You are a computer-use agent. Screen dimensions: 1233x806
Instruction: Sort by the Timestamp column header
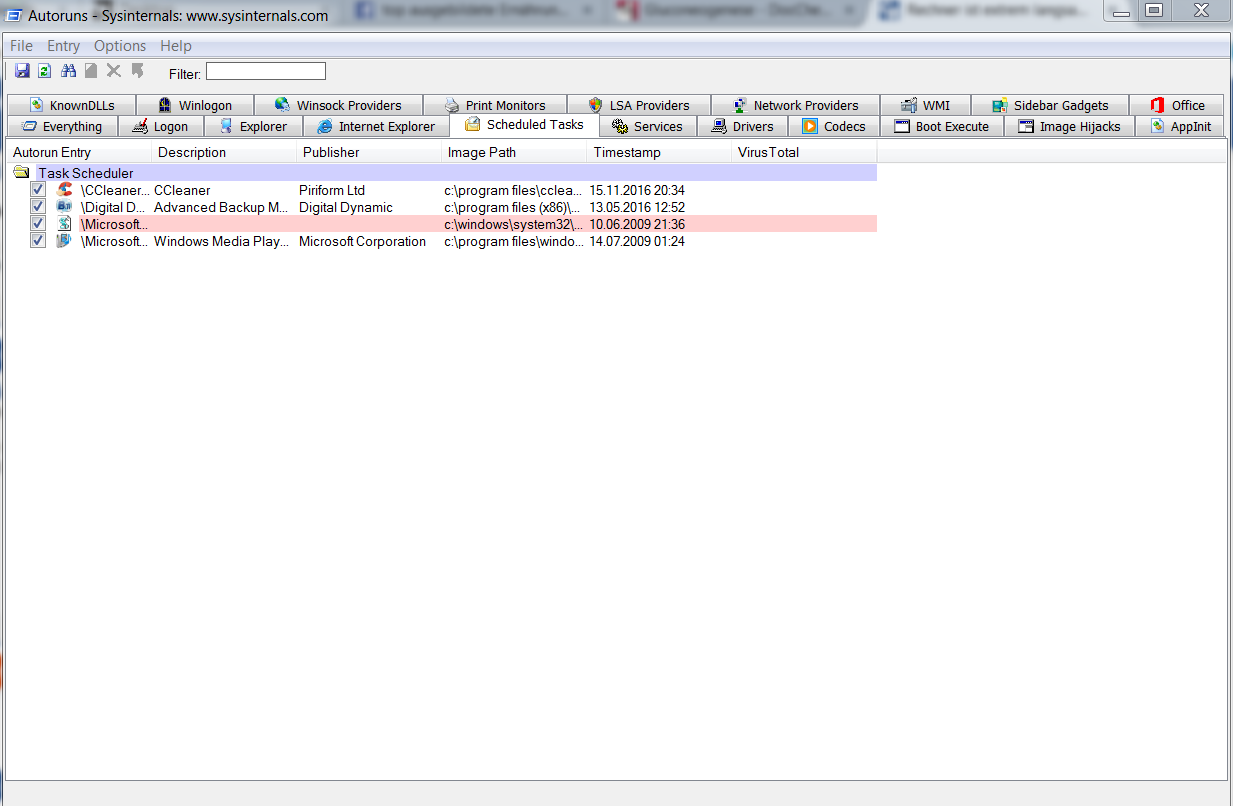coord(660,152)
